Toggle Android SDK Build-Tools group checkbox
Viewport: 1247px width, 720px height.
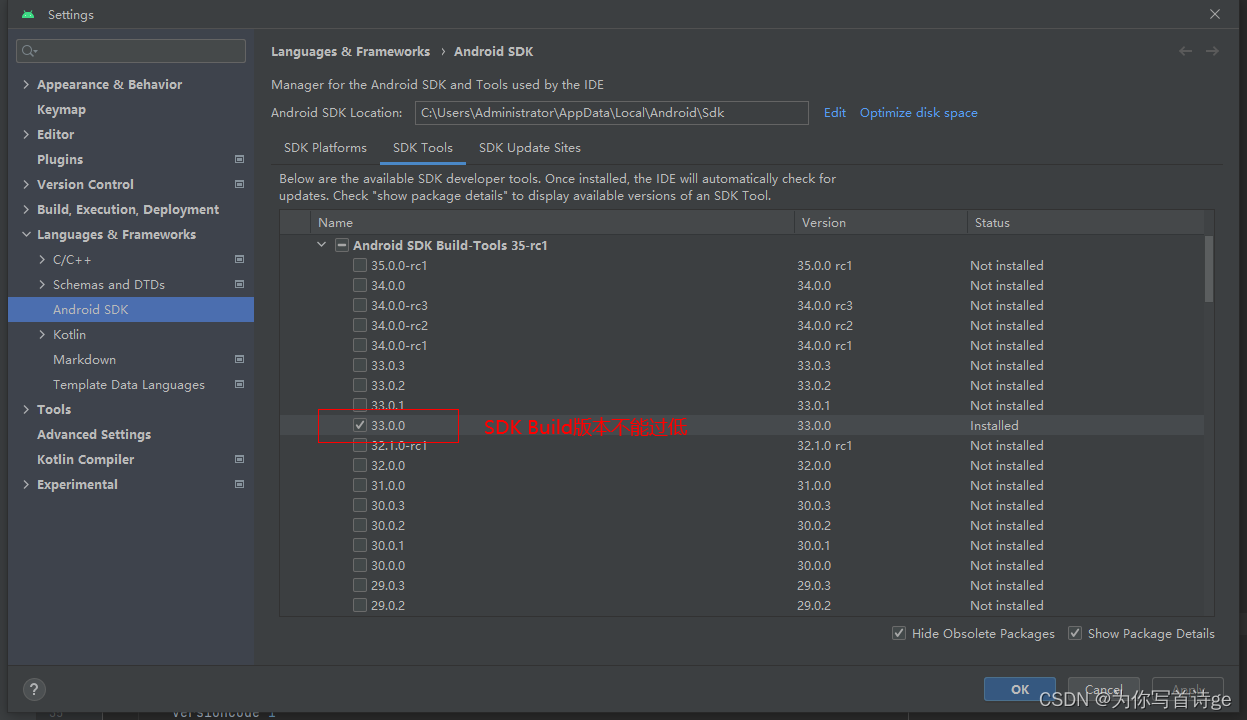point(342,245)
